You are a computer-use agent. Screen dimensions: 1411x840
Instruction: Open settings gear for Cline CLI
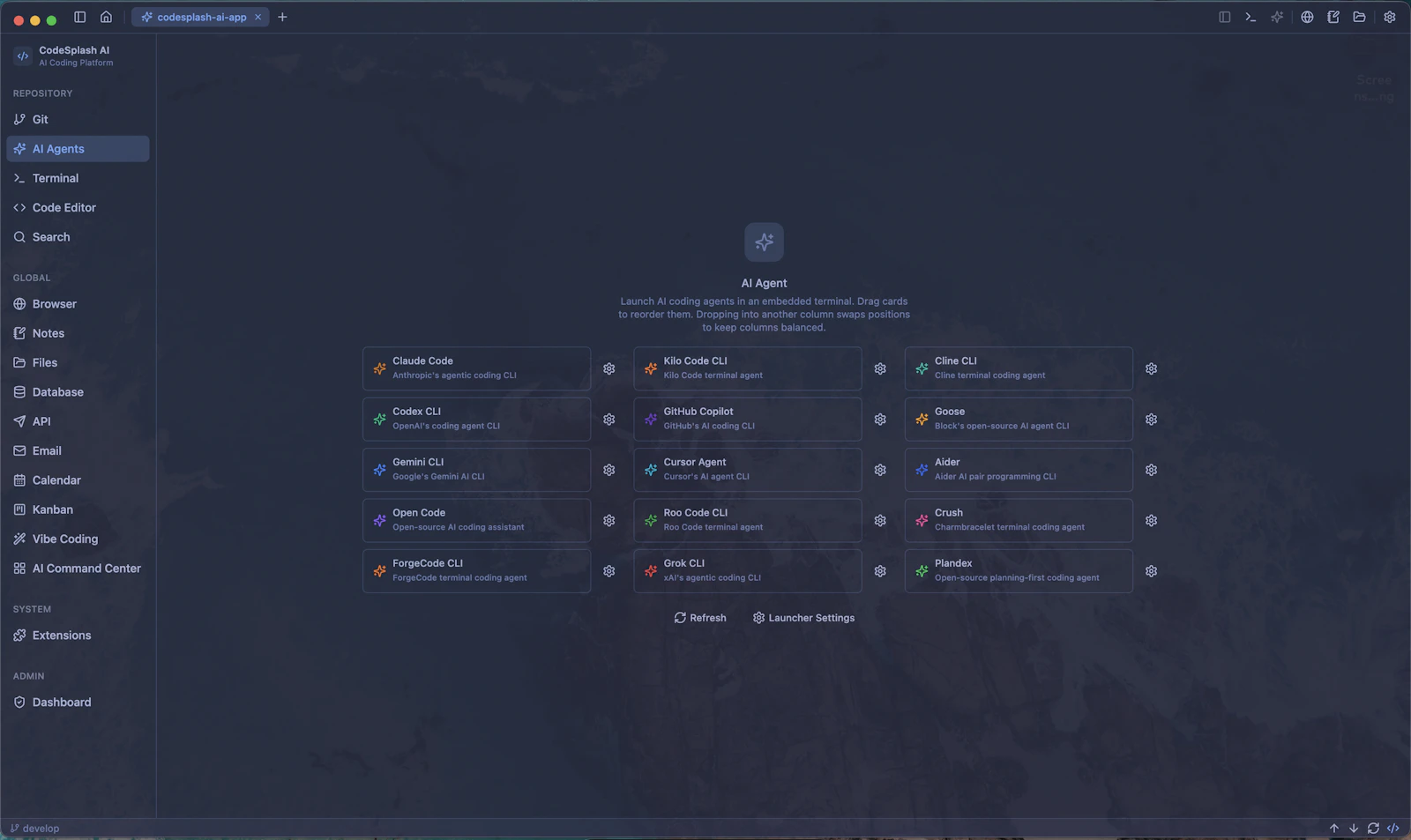pos(1152,368)
